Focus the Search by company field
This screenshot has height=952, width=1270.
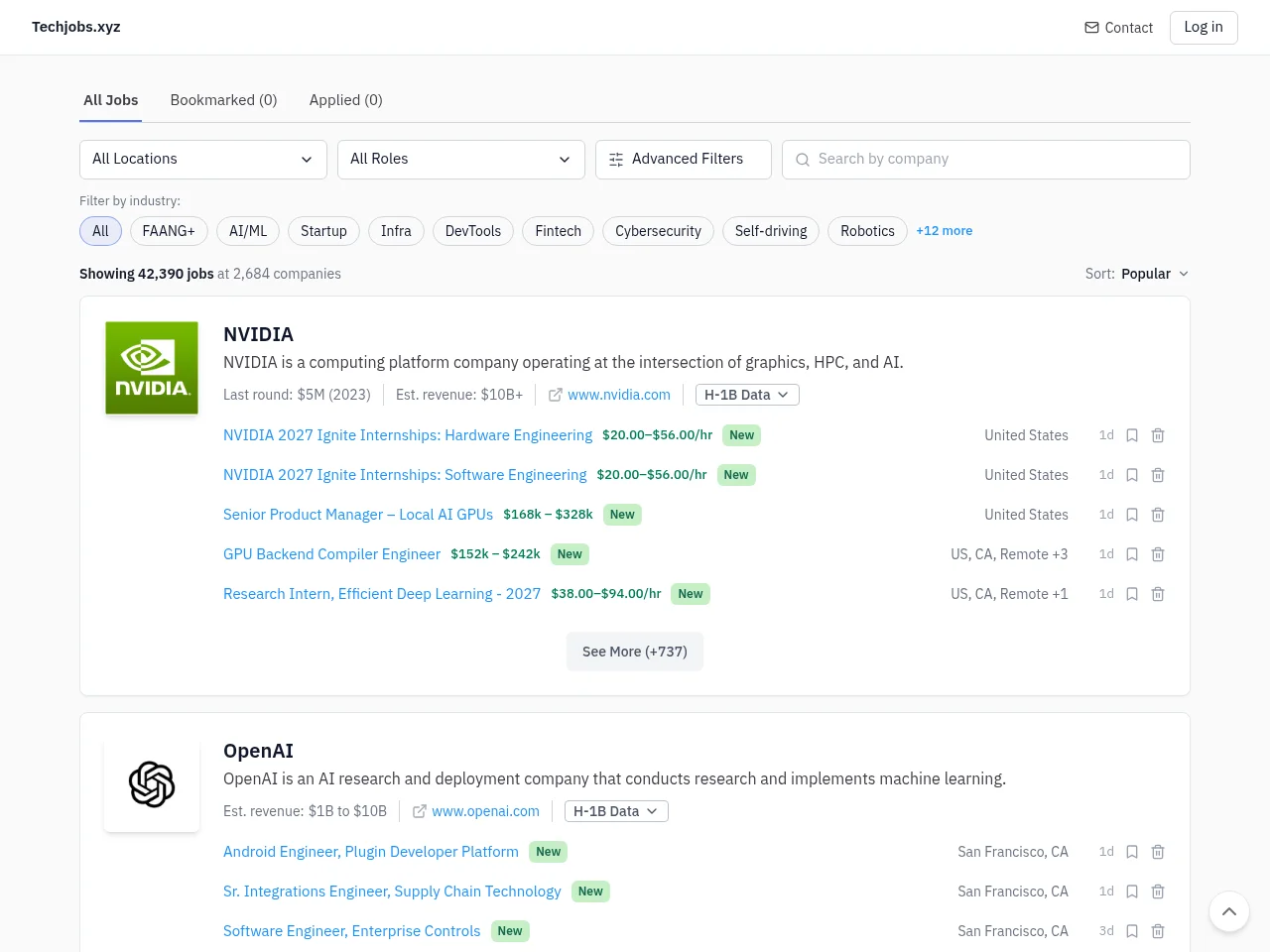(986, 160)
